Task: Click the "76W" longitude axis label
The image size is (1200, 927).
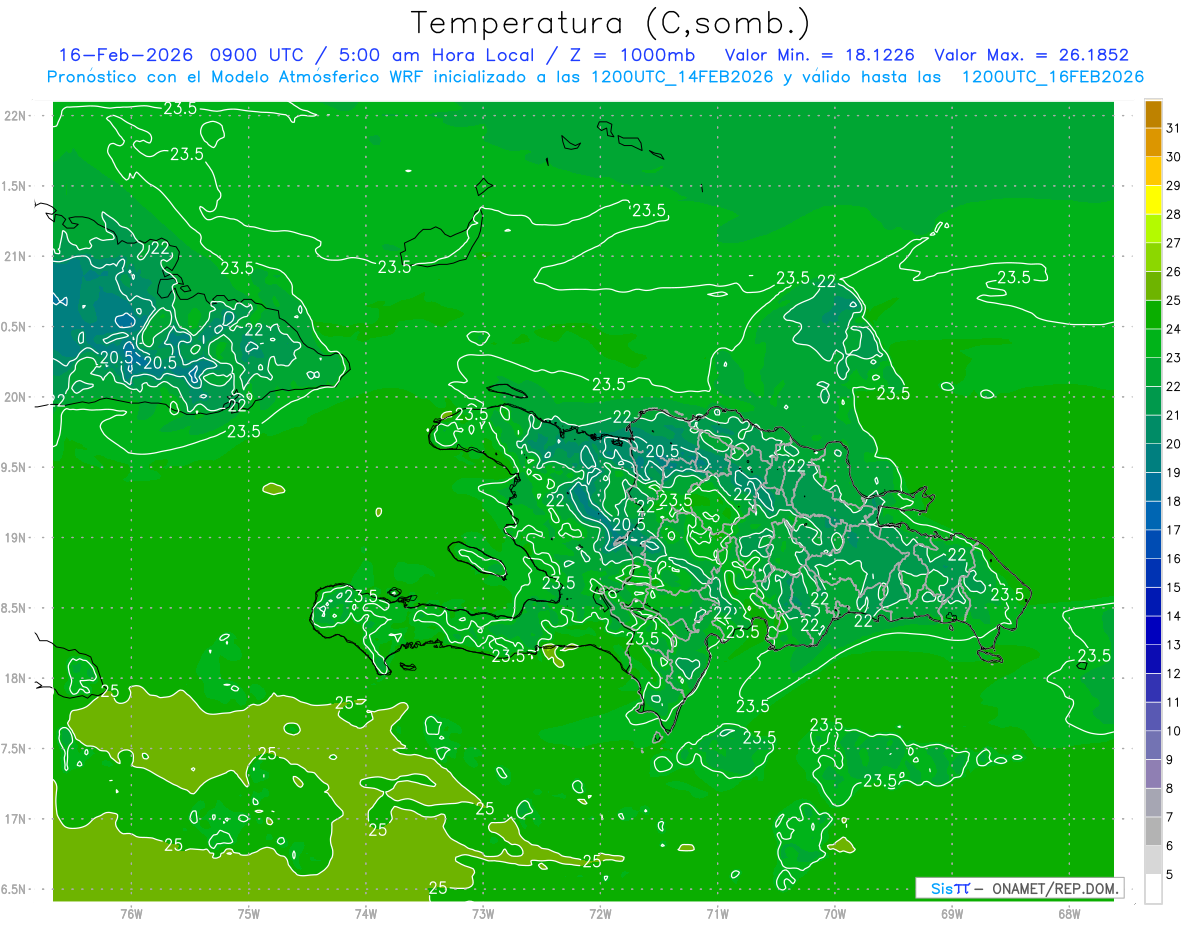Action: (x=131, y=914)
